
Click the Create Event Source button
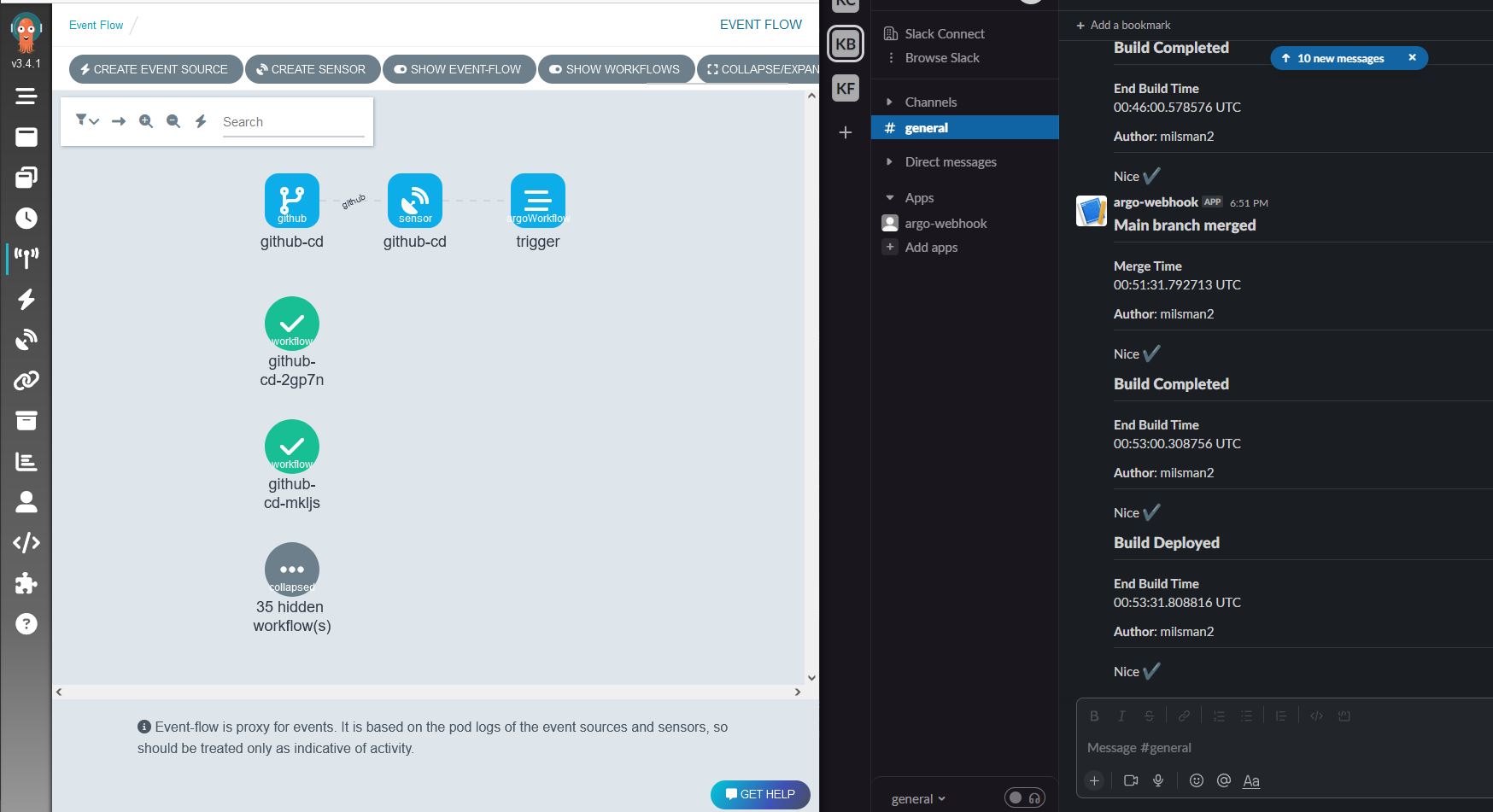coord(154,69)
